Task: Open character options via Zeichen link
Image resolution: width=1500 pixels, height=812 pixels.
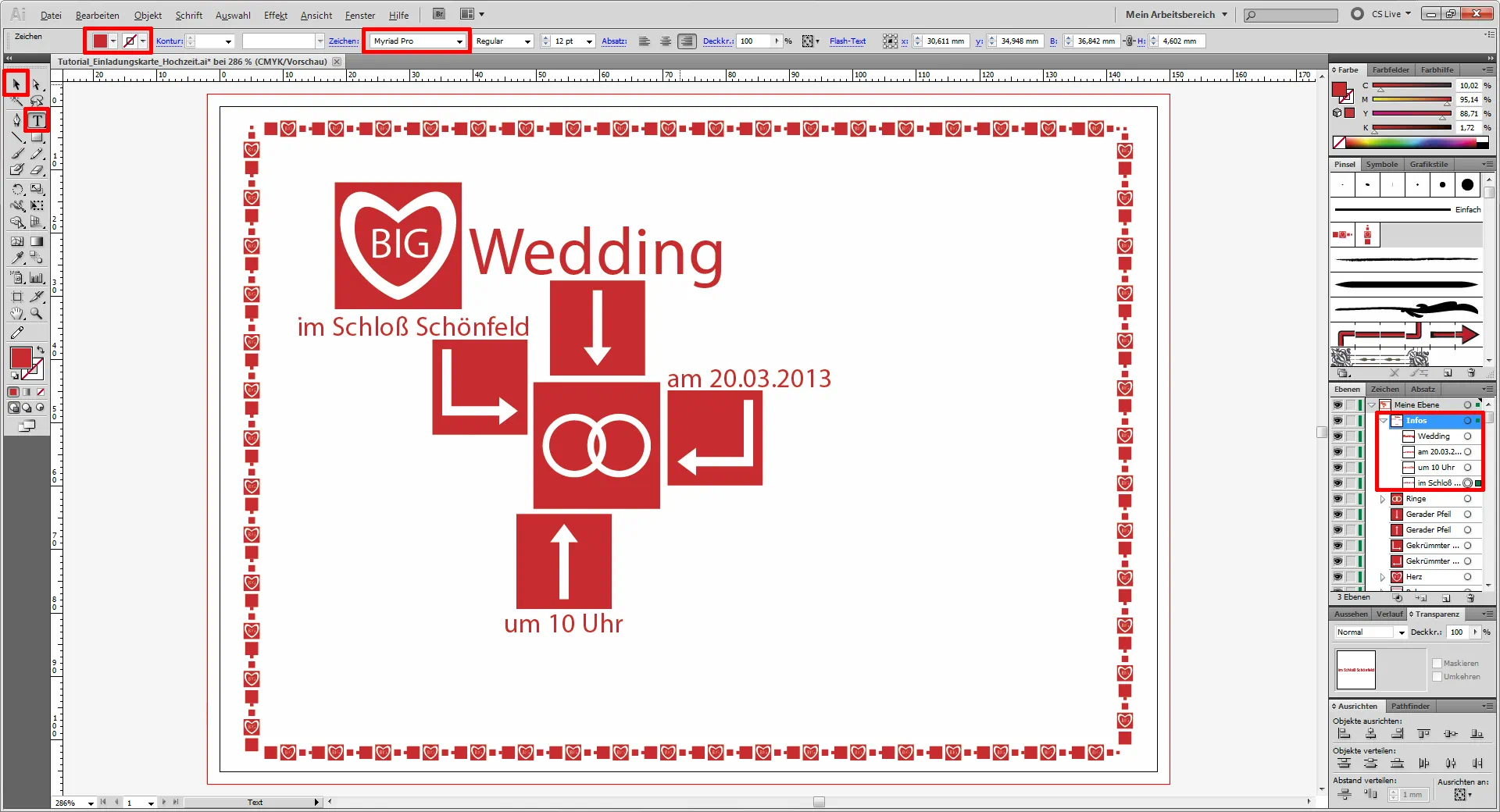Action: [344, 41]
